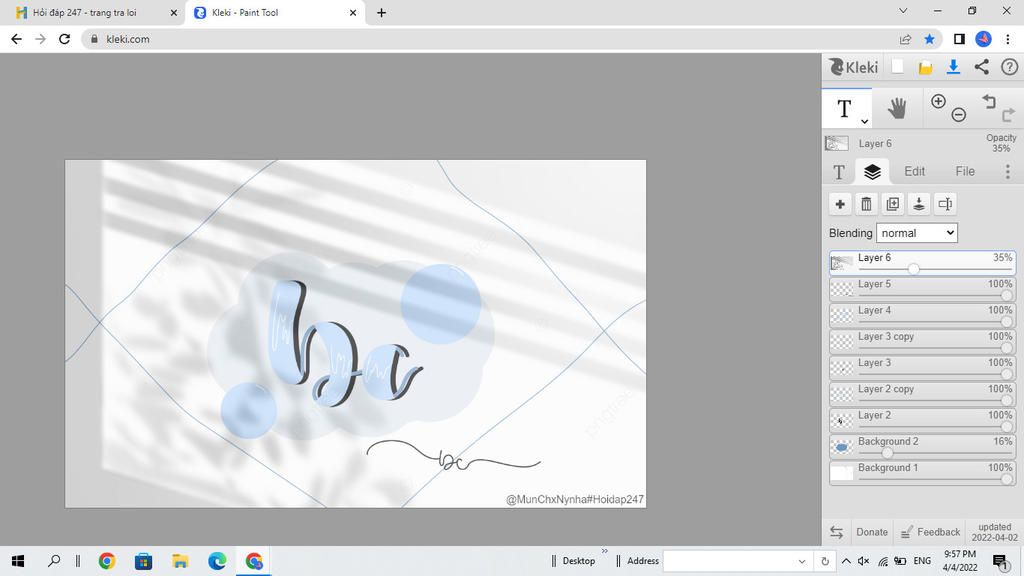This screenshot has width=1024, height=576.
Task: Add a new layer with plus button
Action: [x=840, y=204]
